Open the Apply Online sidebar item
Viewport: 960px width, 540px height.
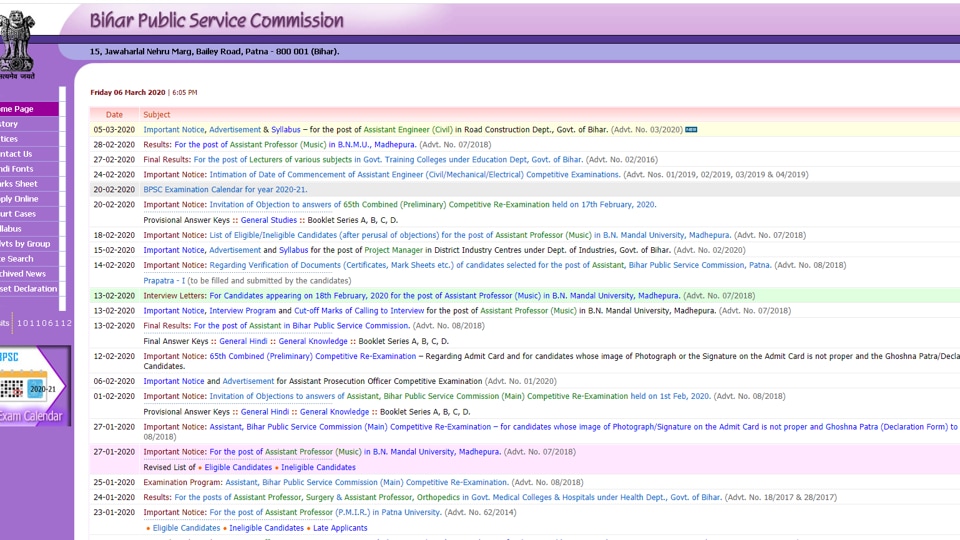click(x=29, y=199)
